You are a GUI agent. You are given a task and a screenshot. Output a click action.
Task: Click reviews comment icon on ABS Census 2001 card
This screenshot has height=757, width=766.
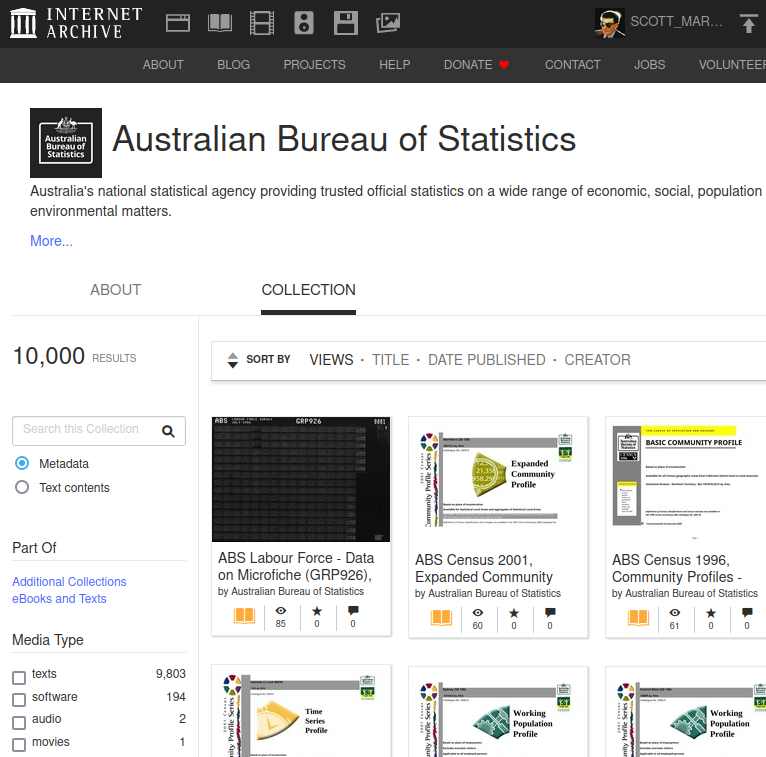(550, 612)
